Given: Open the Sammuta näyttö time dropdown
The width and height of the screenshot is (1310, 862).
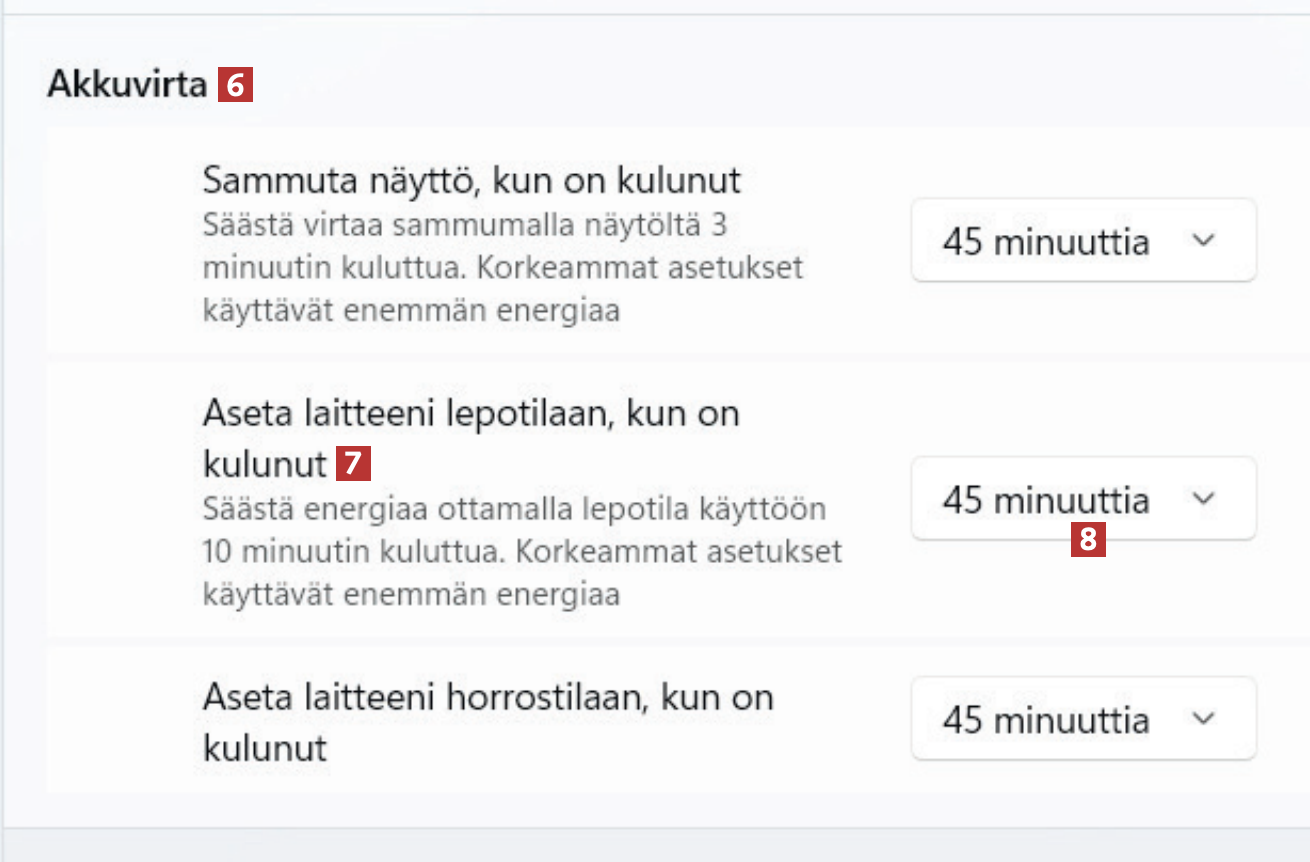Looking at the screenshot, I should coord(1082,241).
